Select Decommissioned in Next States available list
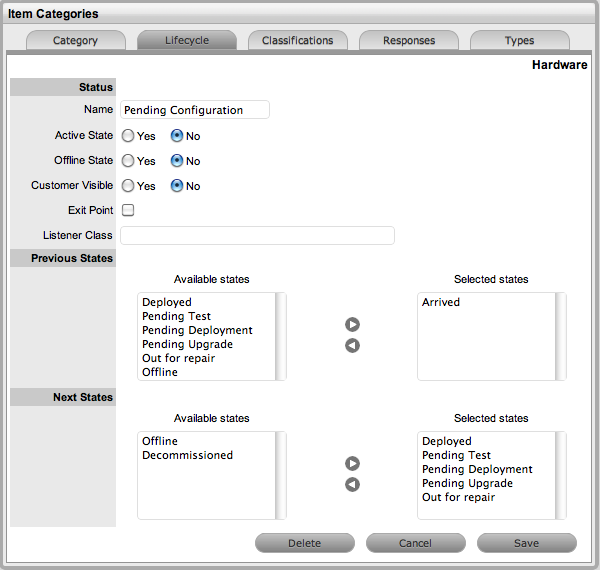Viewport: 600px width, 570px height. point(187,455)
